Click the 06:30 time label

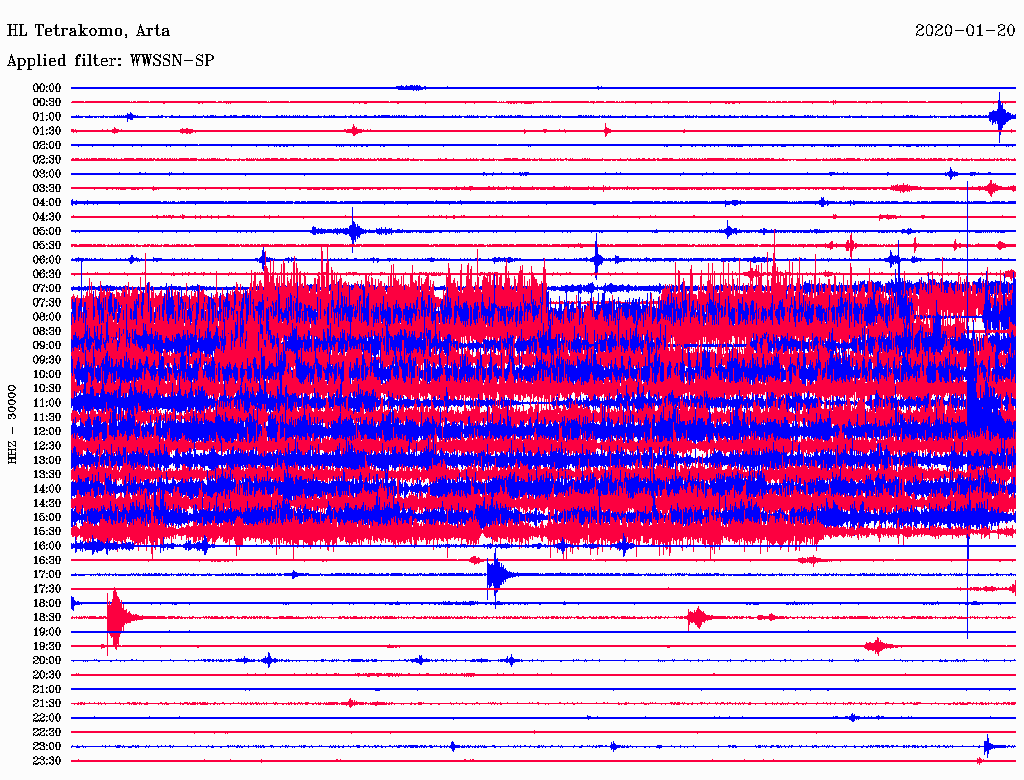point(47,274)
